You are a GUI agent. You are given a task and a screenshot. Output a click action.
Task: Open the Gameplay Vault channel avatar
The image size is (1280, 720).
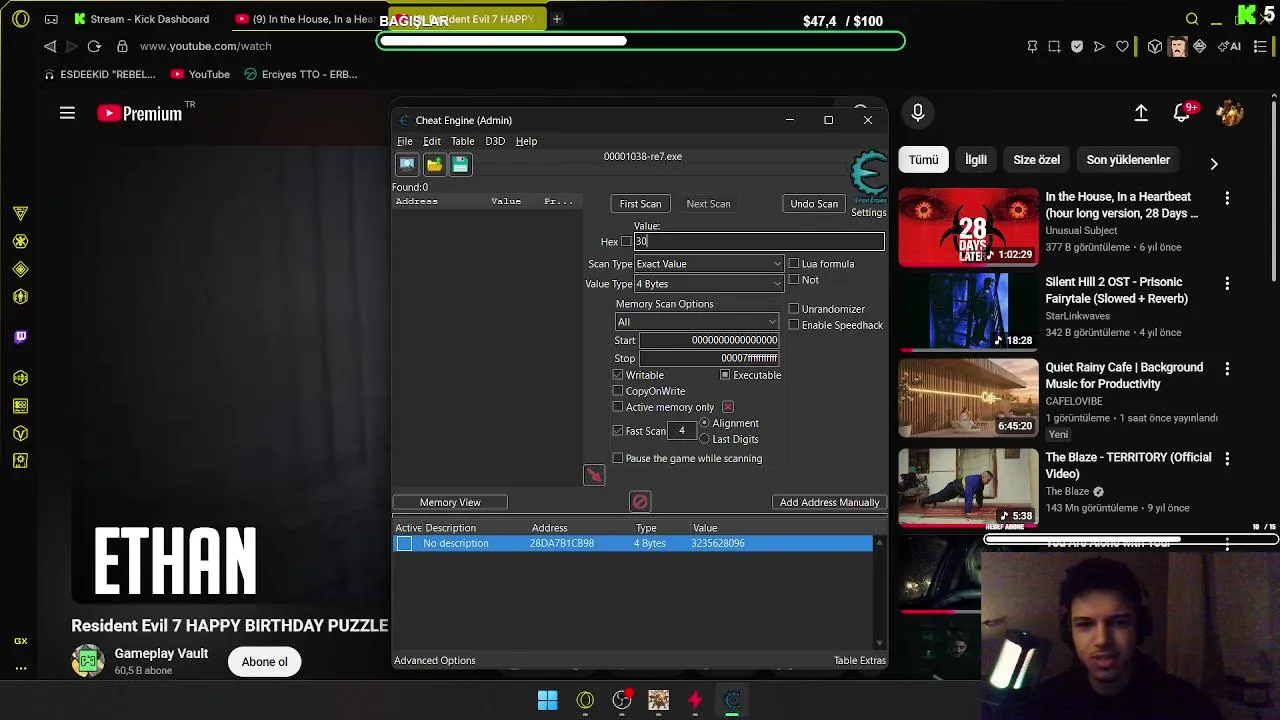tap(88, 661)
